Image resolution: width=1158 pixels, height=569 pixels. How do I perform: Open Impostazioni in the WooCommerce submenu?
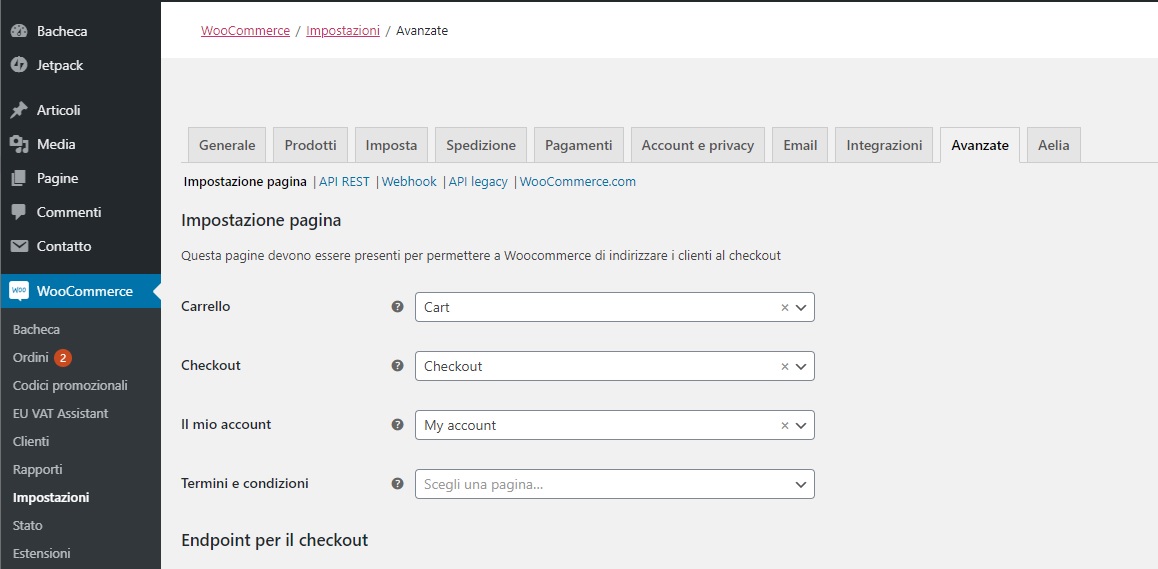pos(51,498)
